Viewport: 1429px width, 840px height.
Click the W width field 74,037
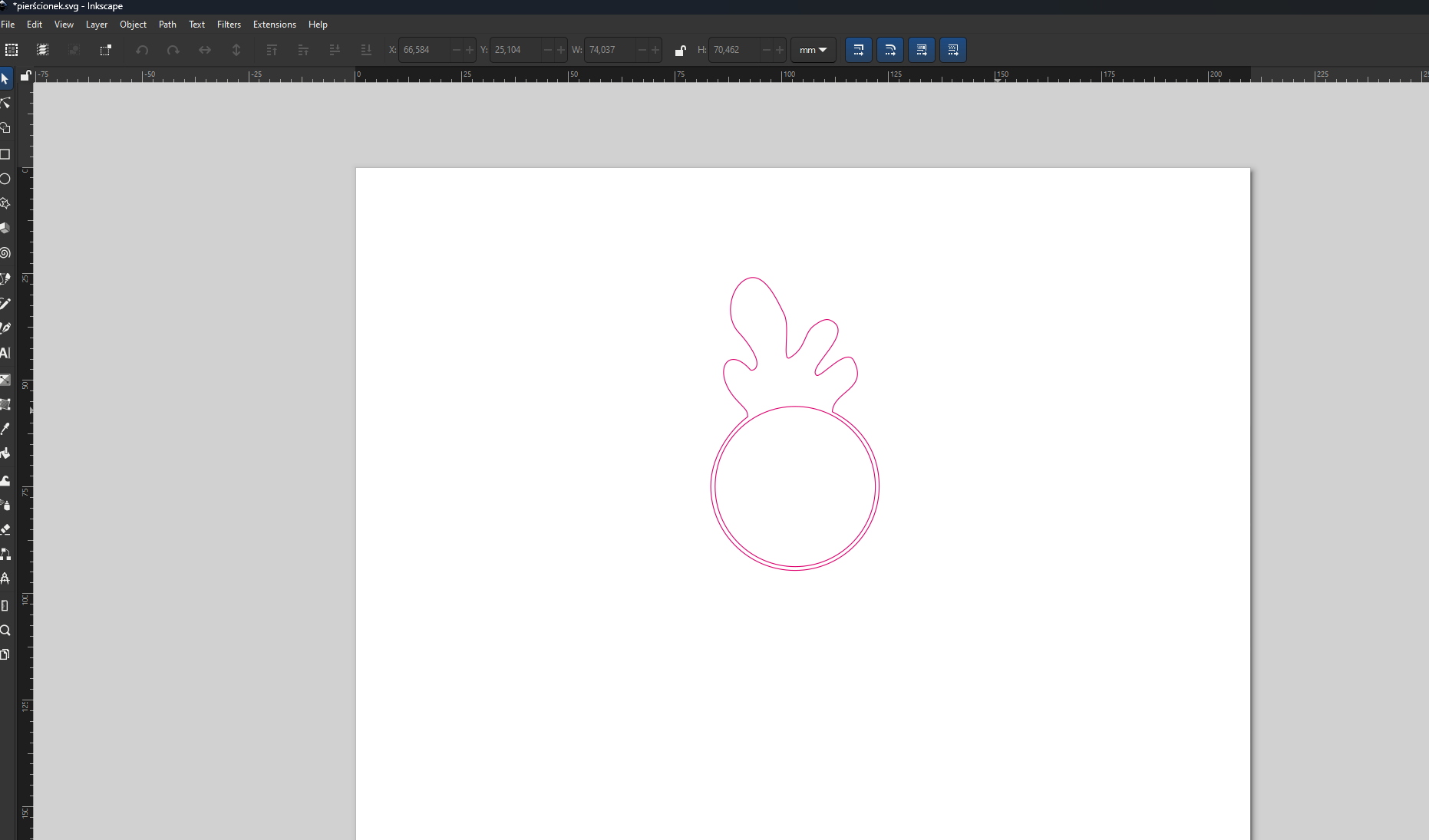[610, 50]
